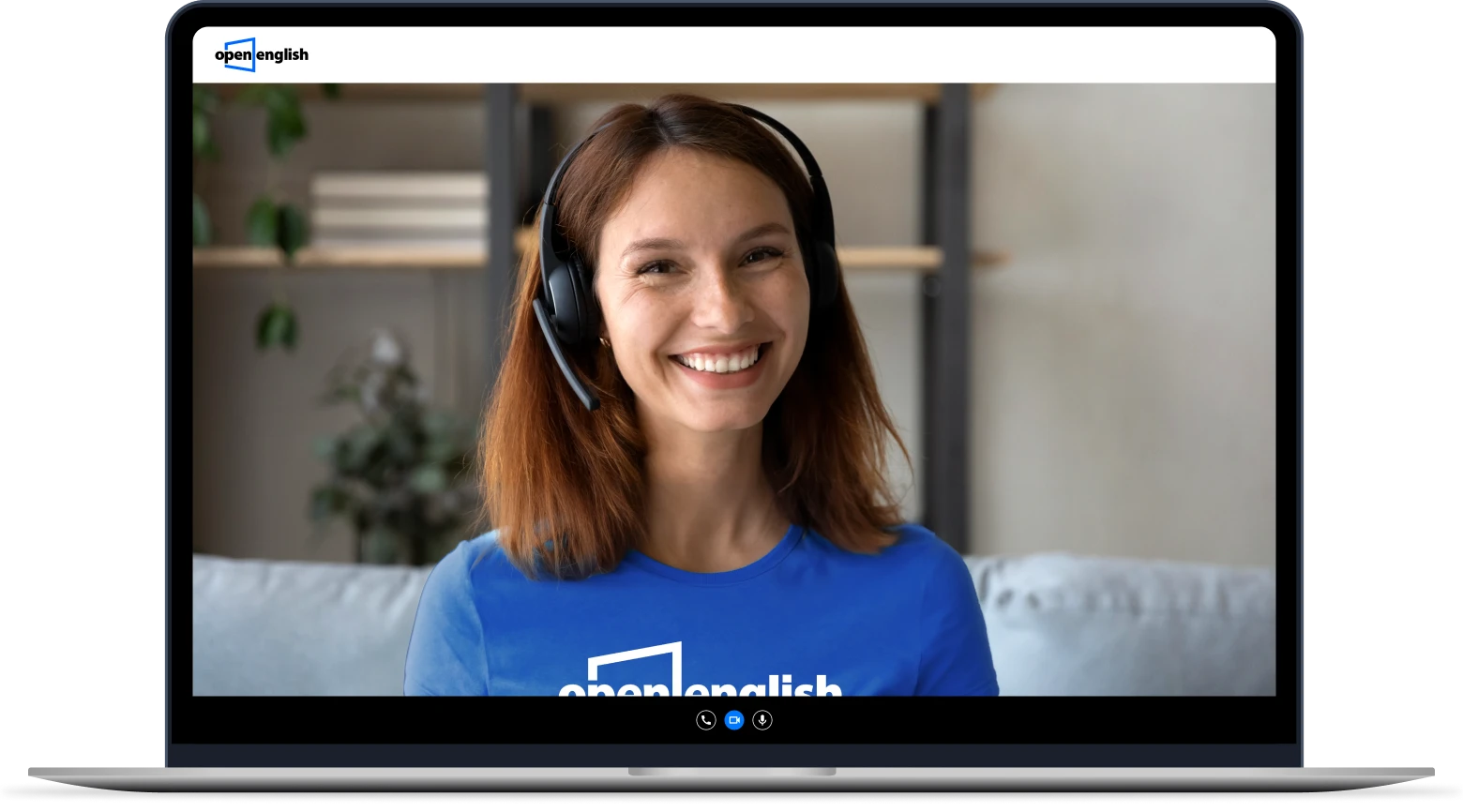Click the blue square emblem in the header logo
The width and height of the screenshot is (1463, 812).
pos(240,54)
